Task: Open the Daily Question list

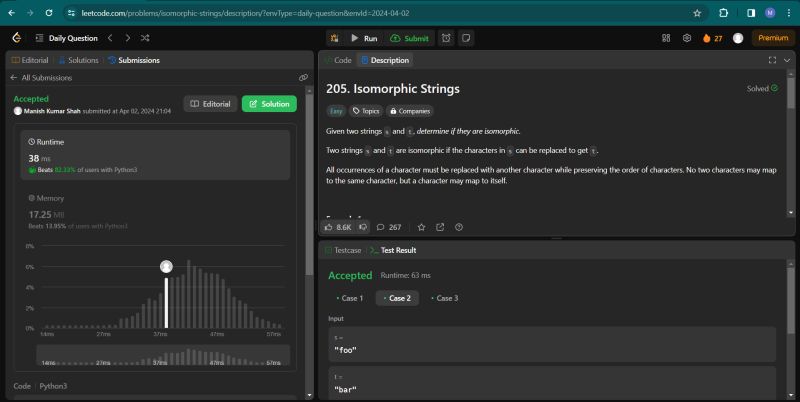Action: pos(66,38)
